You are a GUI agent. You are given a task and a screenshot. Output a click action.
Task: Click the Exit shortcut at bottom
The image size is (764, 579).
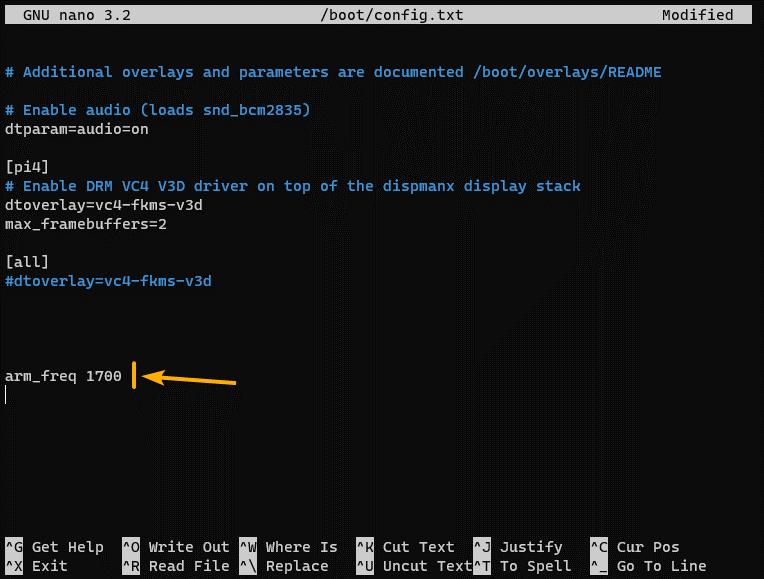click(49, 566)
